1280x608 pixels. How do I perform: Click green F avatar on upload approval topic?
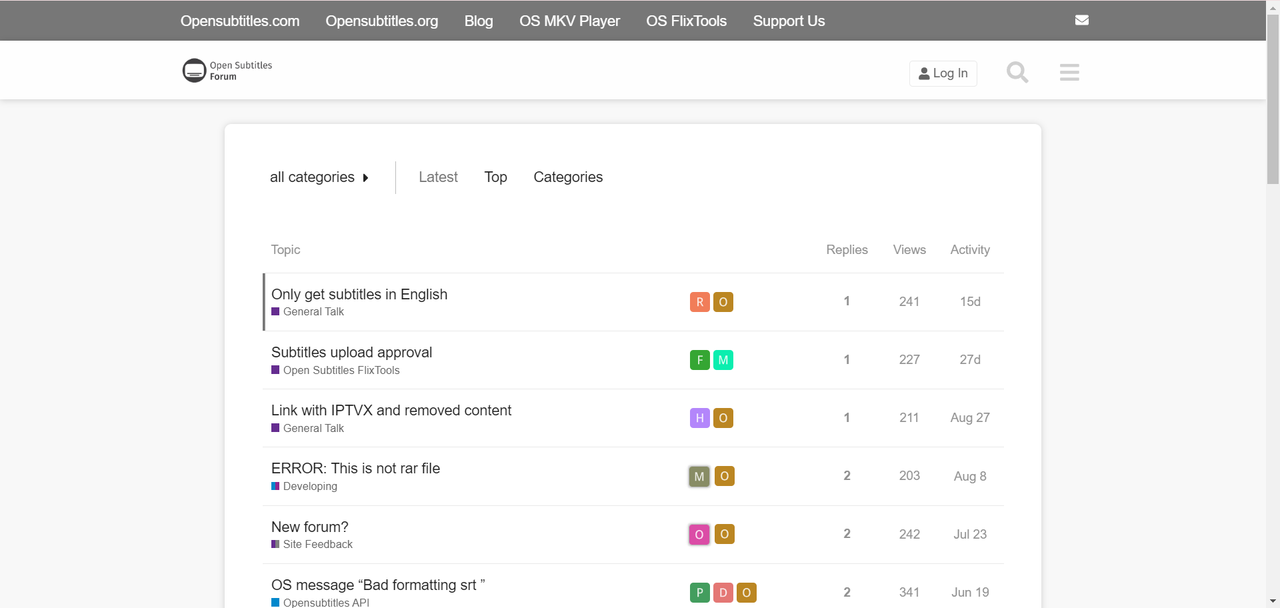699,360
